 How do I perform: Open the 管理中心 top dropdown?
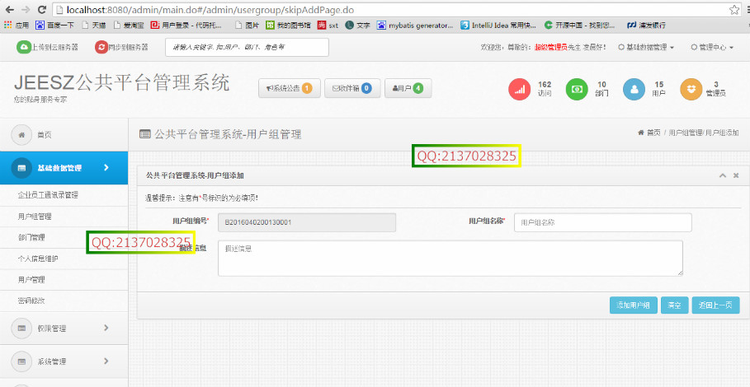click(x=712, y=47)
